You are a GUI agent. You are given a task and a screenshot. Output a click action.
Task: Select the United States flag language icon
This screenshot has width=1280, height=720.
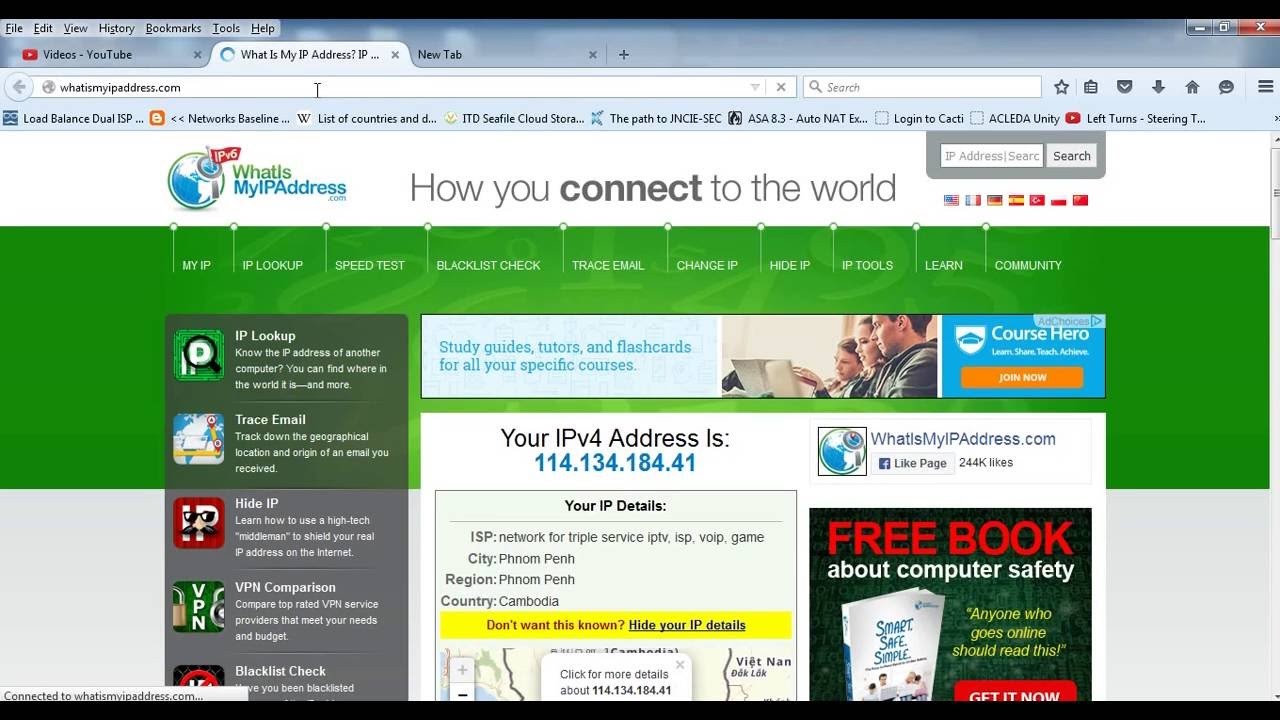point(951,200)
